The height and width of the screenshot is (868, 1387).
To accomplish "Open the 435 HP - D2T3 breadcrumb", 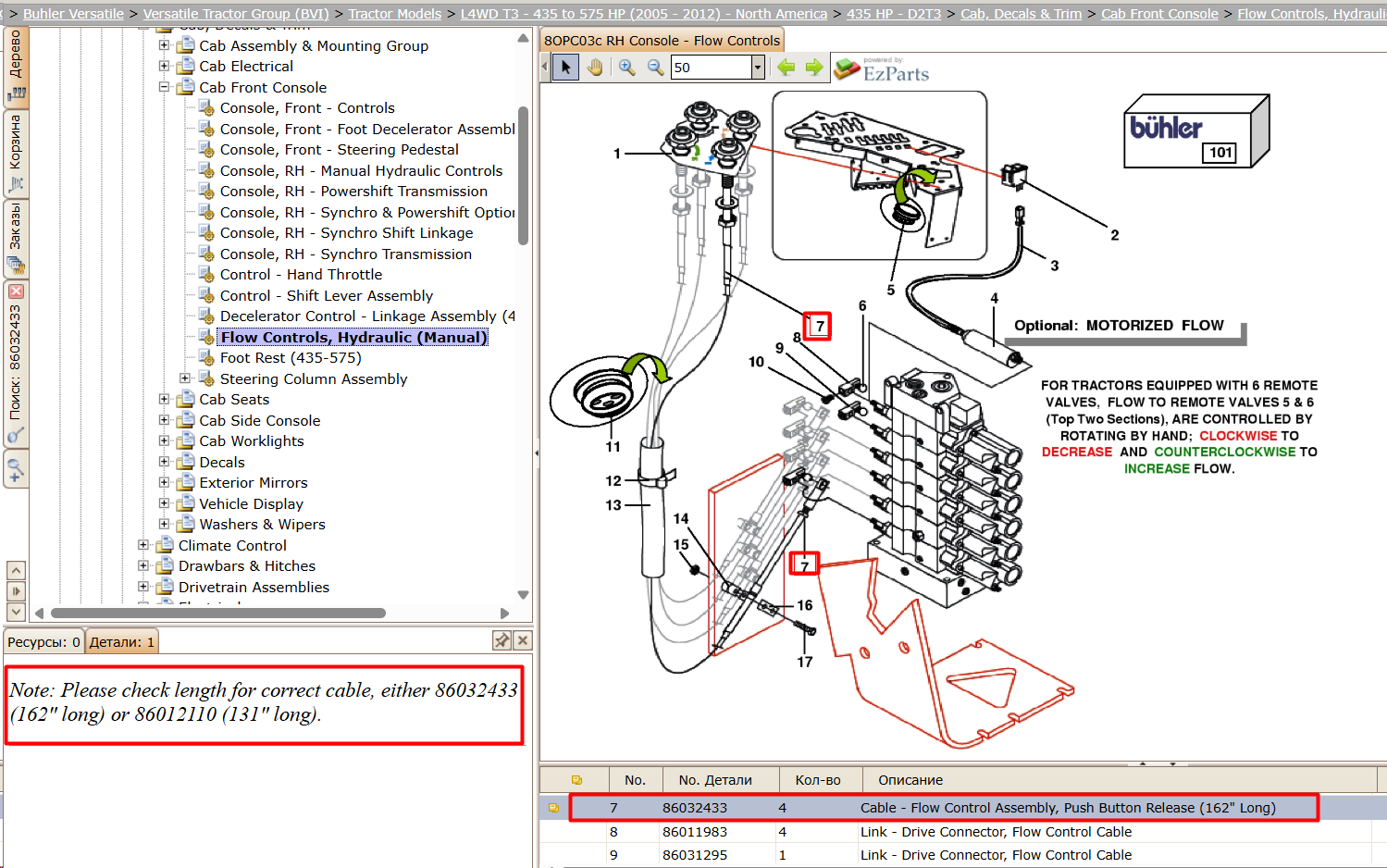I will [894, 14].
